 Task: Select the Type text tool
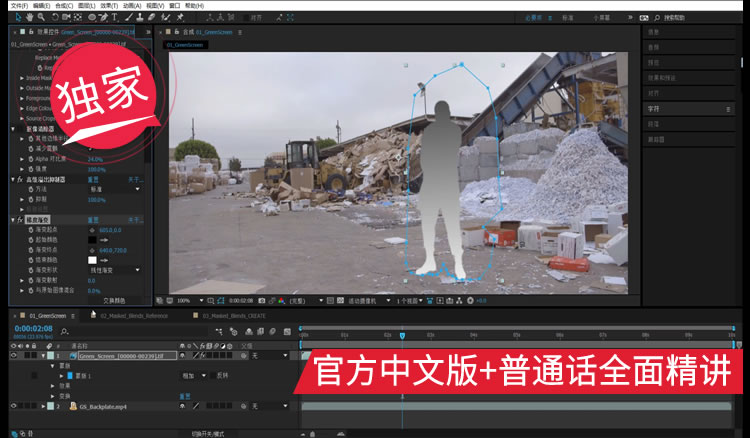tap(115, 17)
